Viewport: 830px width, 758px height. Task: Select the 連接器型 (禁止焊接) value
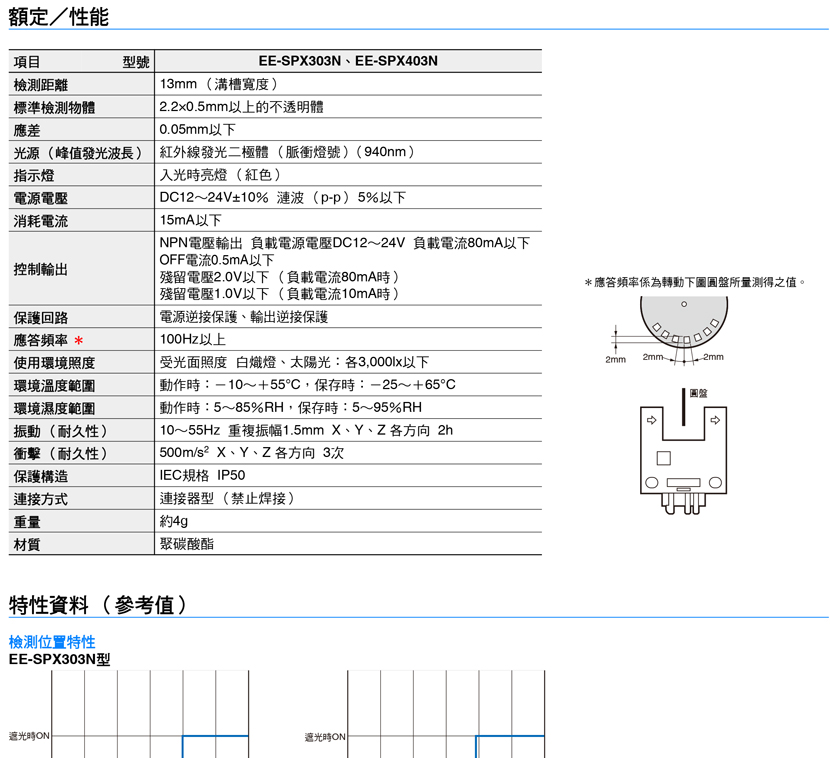click(x=227, y=499)
